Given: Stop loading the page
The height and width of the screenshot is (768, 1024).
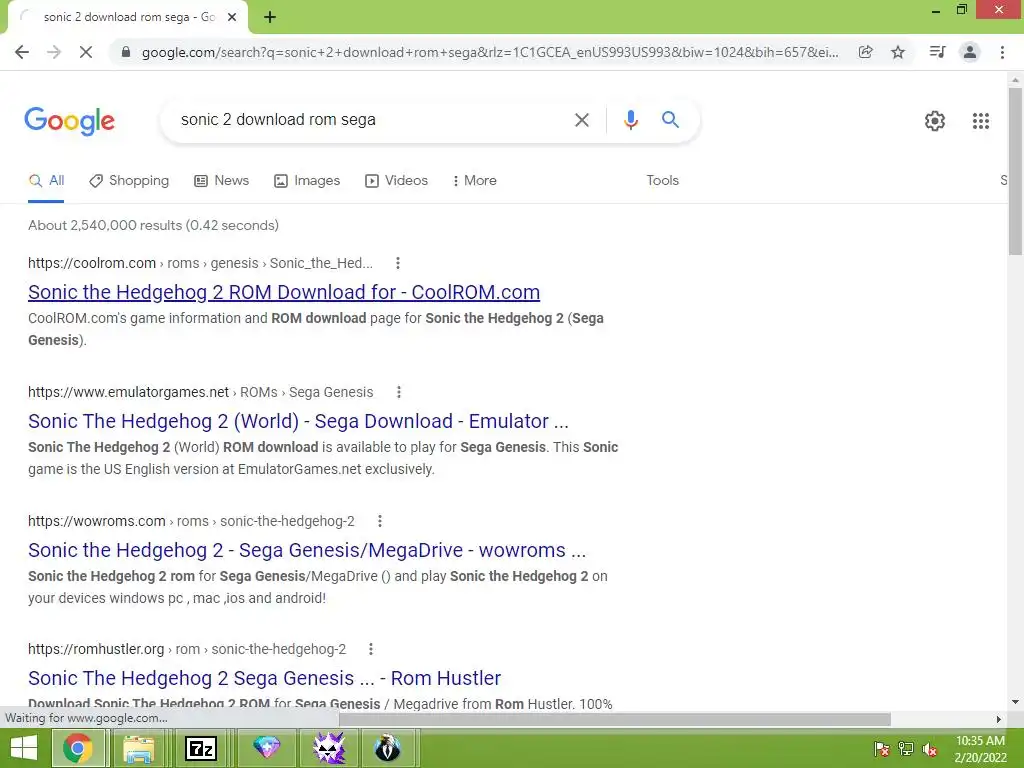Looking at the screenshot, I should pos(86,52).
